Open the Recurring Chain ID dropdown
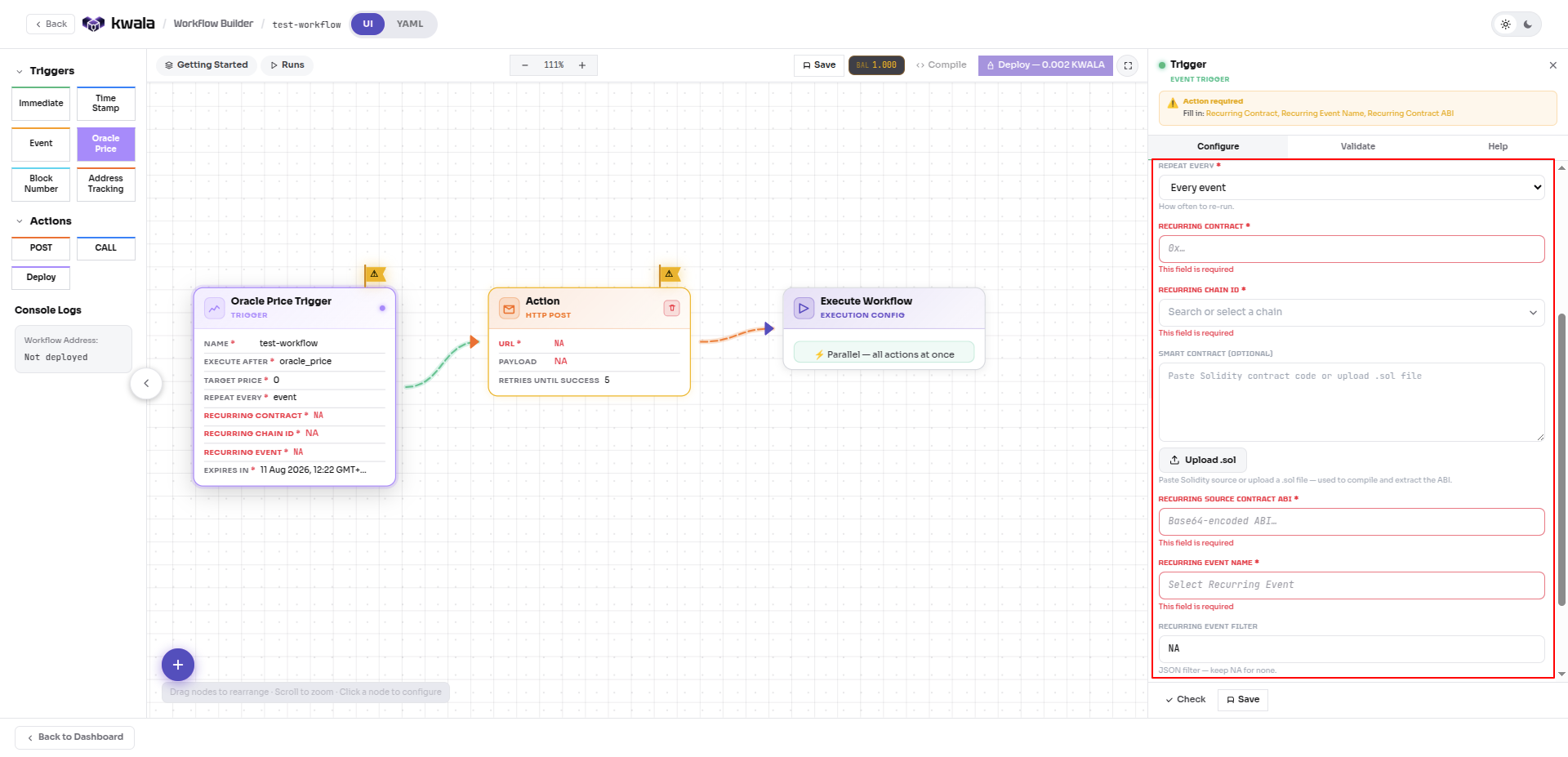The image size is (1568, 757). pyautogui.click(x=1352, y=312)
